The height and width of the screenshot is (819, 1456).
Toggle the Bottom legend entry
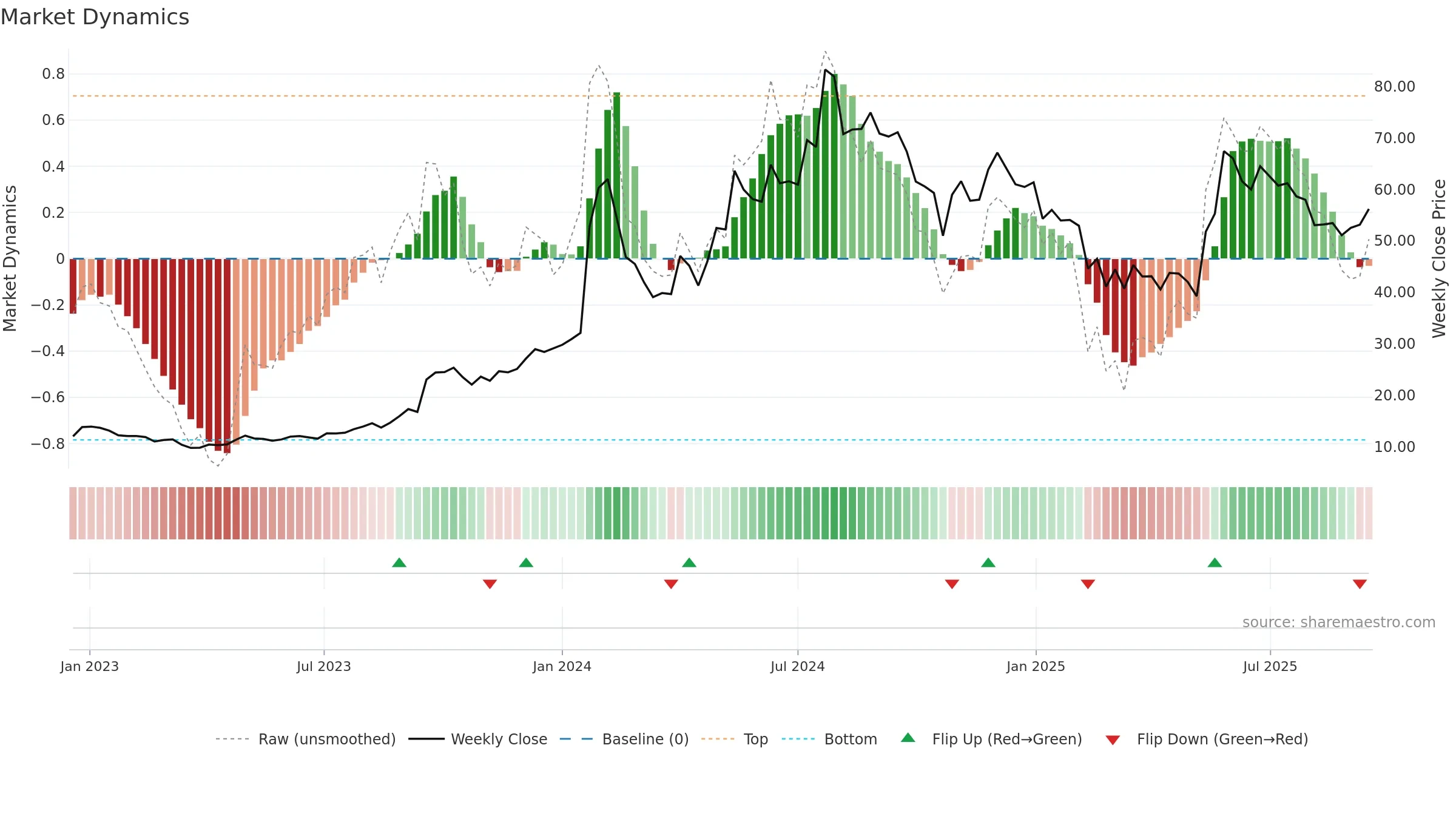click(829, 739)
